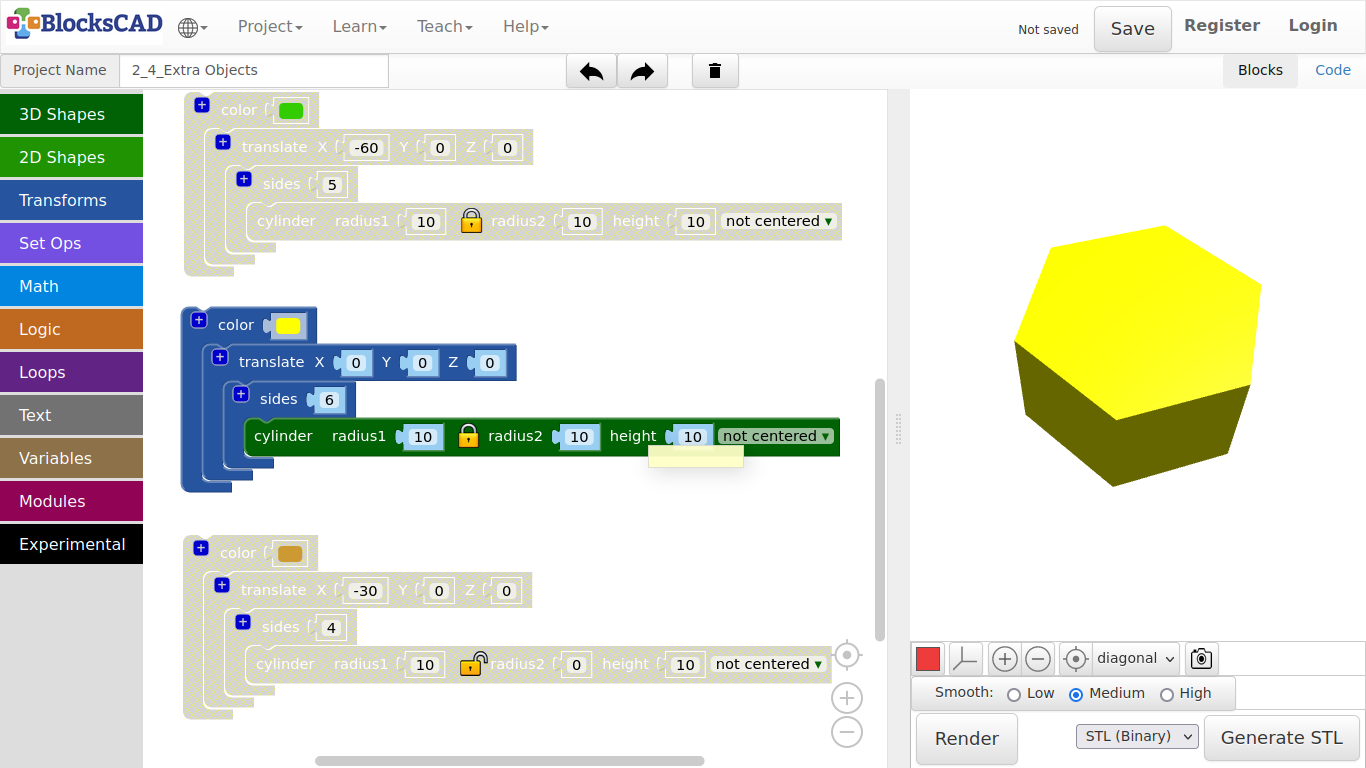Image resolution: width=1366 pixels, height=768 pixels.
Task: Select Low smoothness option
Action: coord(1014,694)
